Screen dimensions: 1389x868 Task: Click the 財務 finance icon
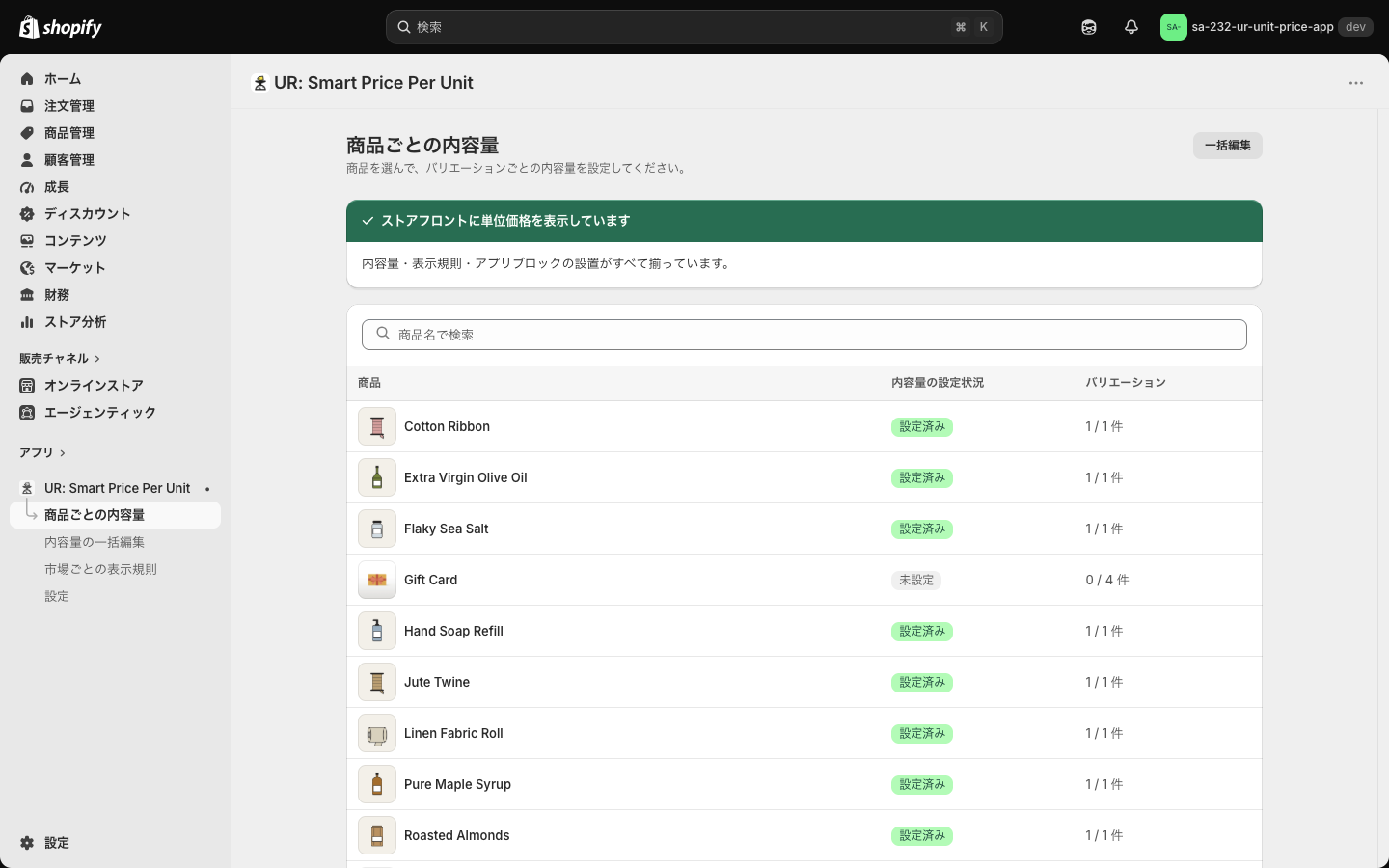point(27,295)
